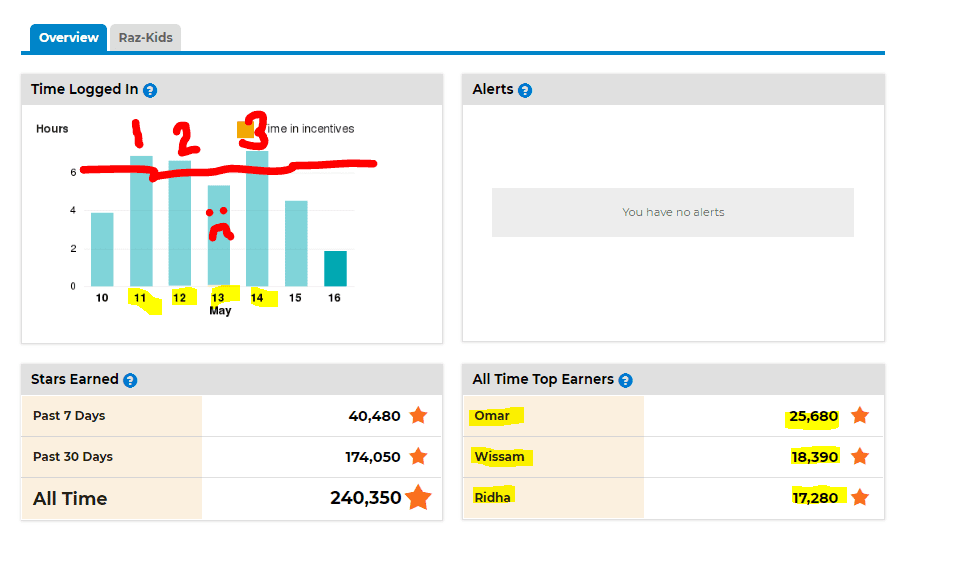
Task: Select top earner name Omar
Action: tap(492, 416)
